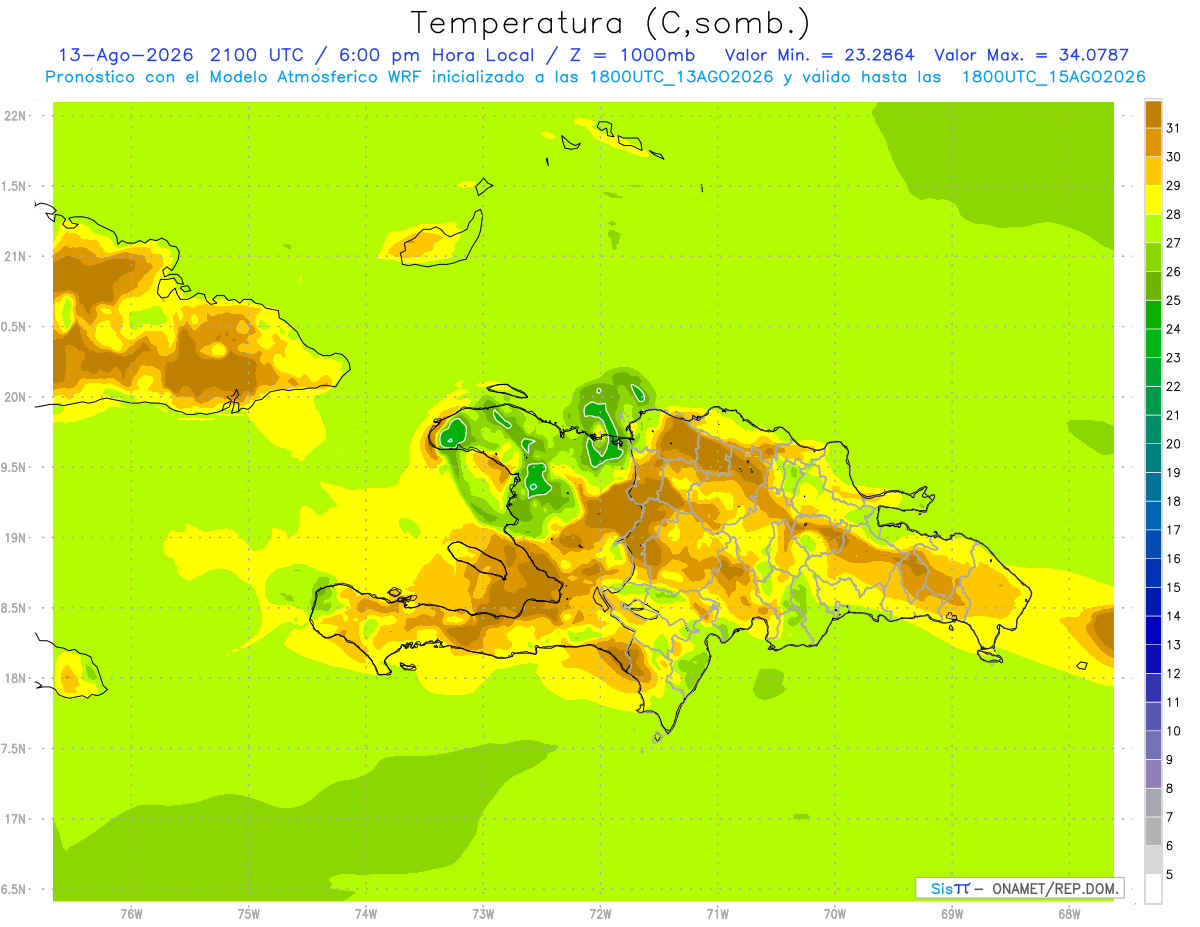Click the '12' value on the color scale

1173,673
